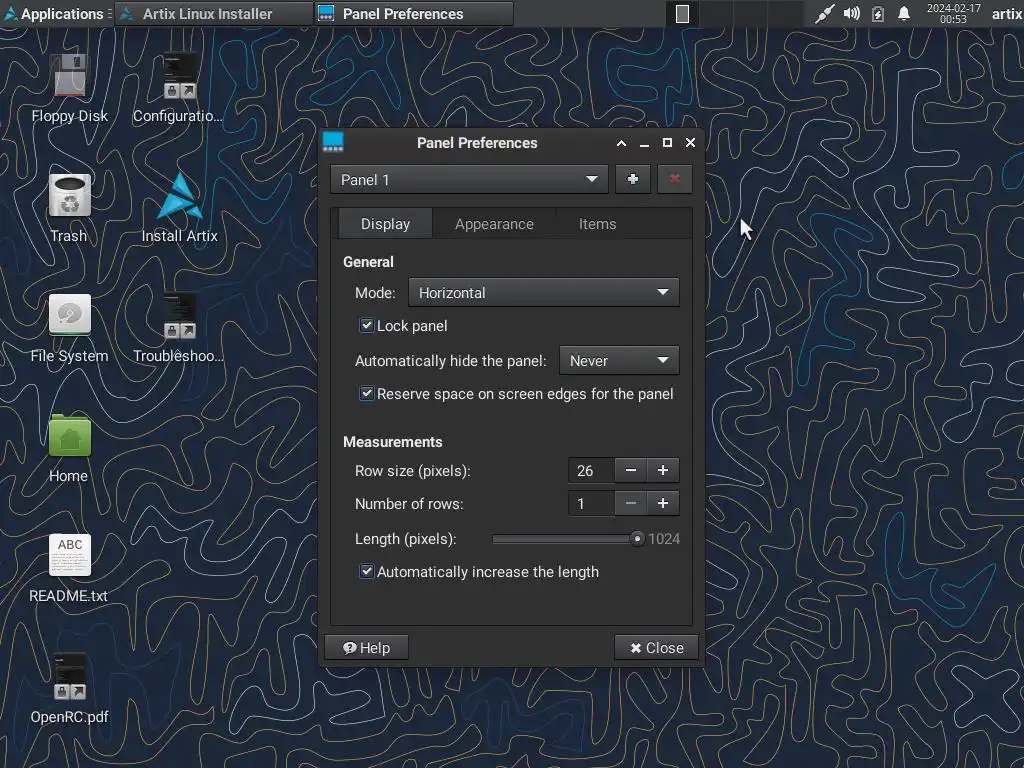Increase number of rows plus button
The height and width of the screenshot is (768, 1024).
(x=663, y=504)
